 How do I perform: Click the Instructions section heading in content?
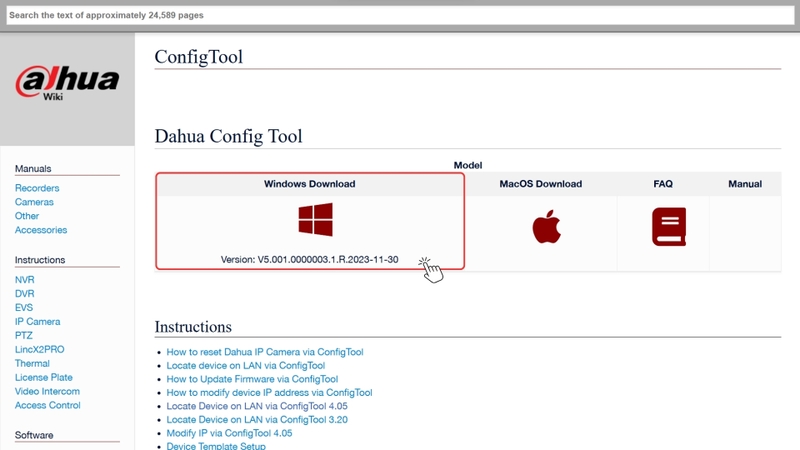[193, 327]
